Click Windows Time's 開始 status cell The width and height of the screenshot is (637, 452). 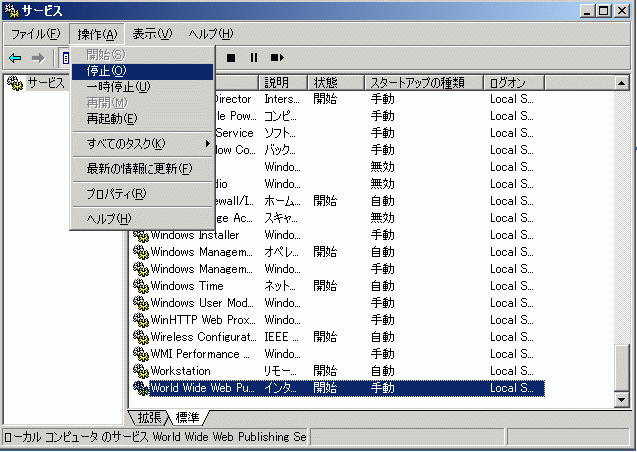click(x=325, y=286)
